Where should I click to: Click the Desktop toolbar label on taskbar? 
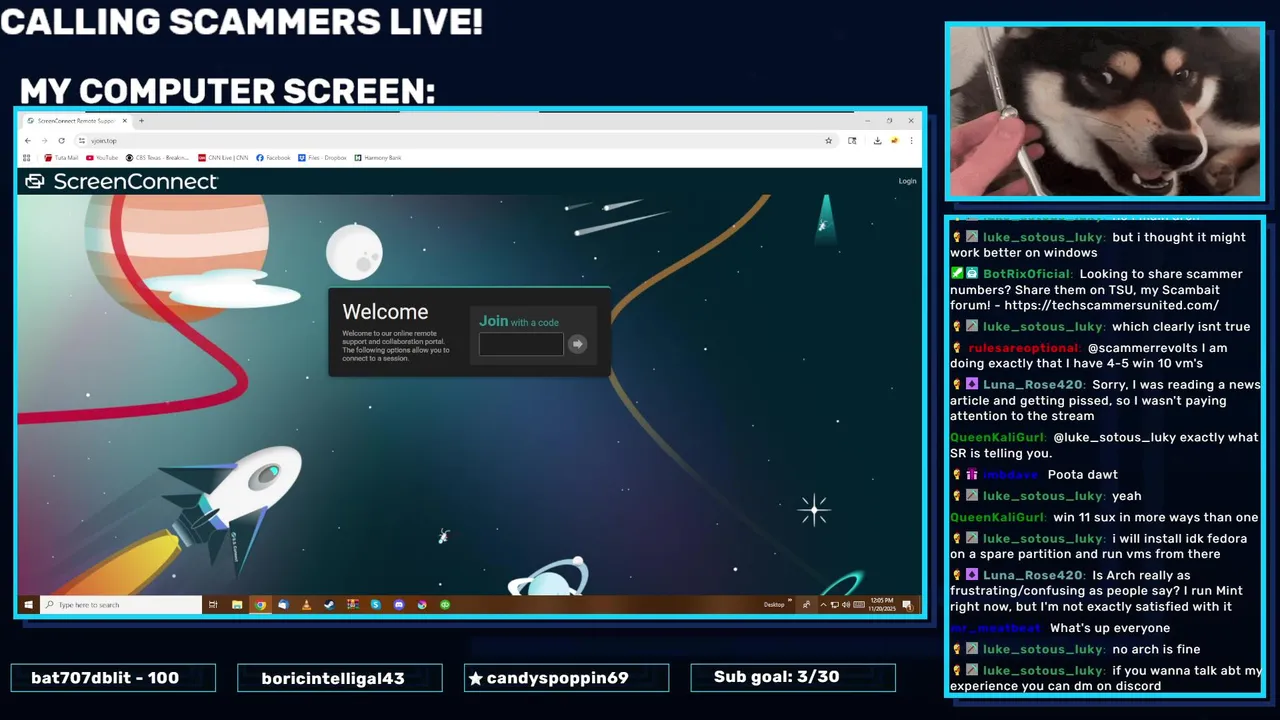[x=774, y=605]
